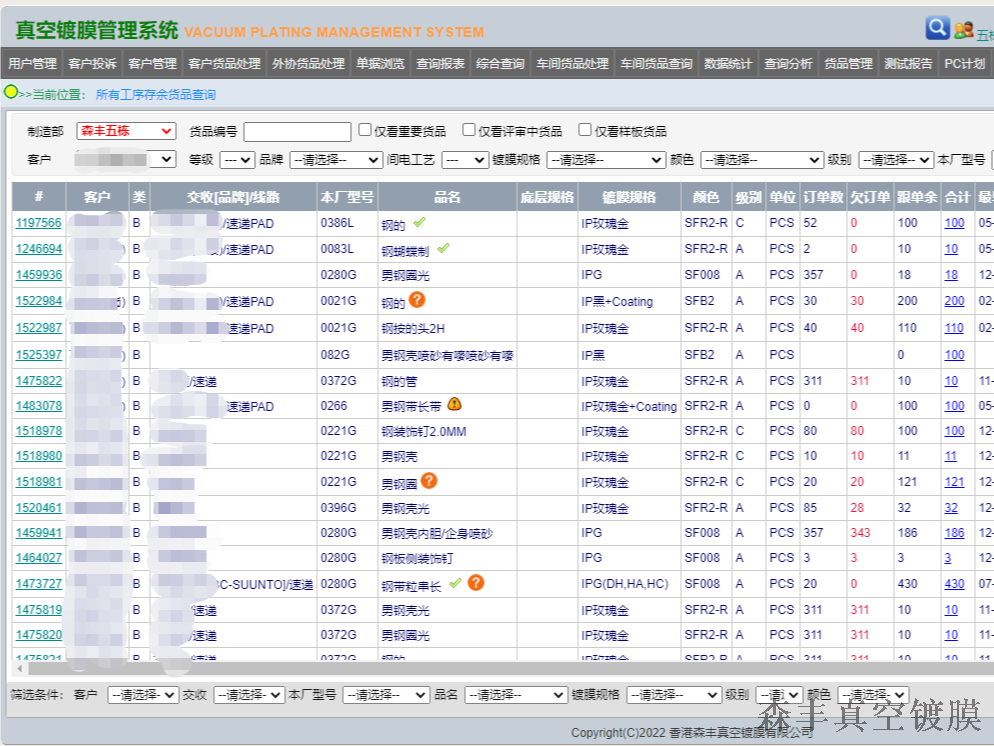The width and height of the screenshot is (994, 746).
Task: Check 仅看重要货品 checkbox
Action: (x=365, y=130)
